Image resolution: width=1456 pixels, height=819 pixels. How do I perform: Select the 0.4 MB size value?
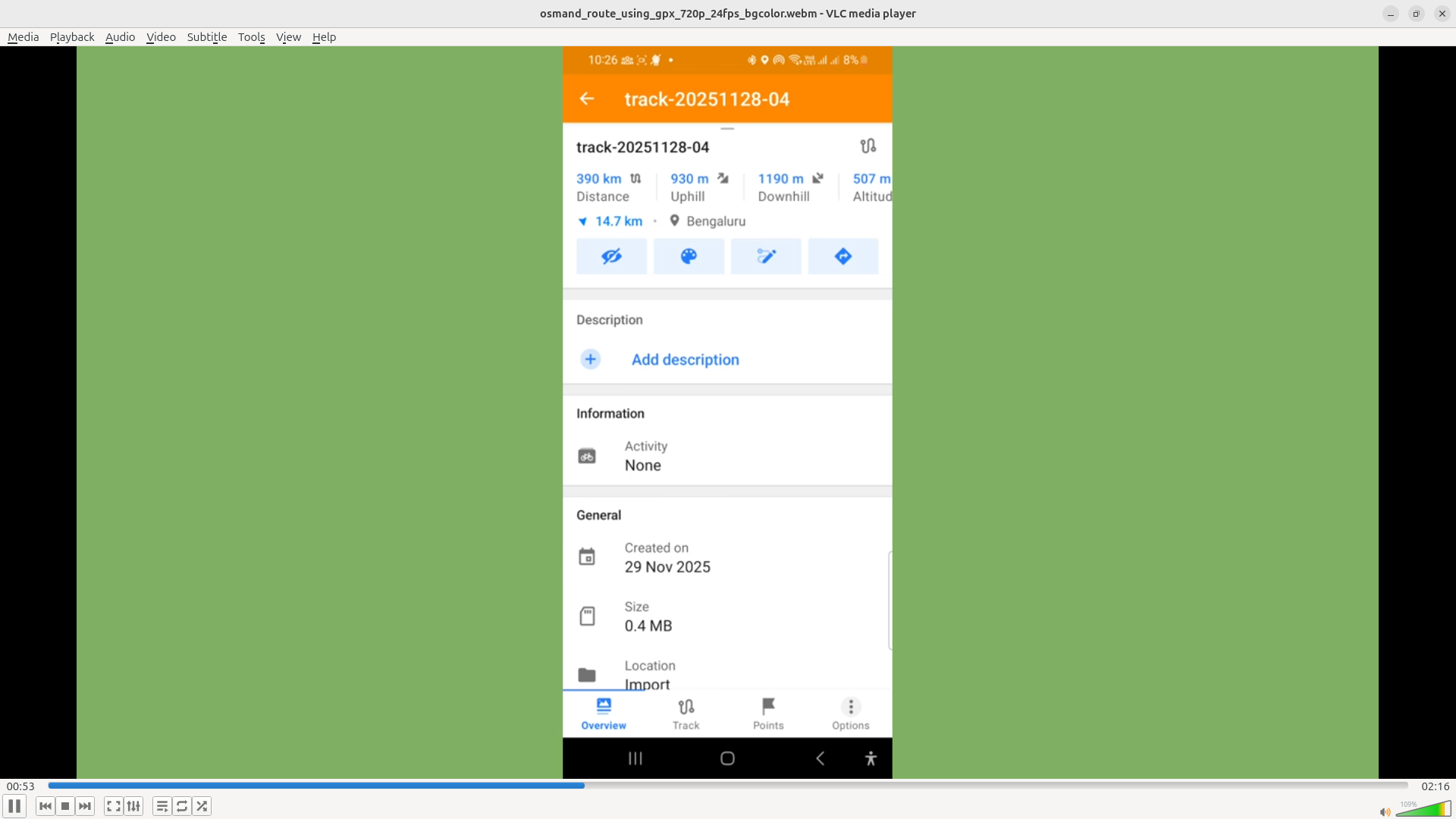tap(648, 626)
